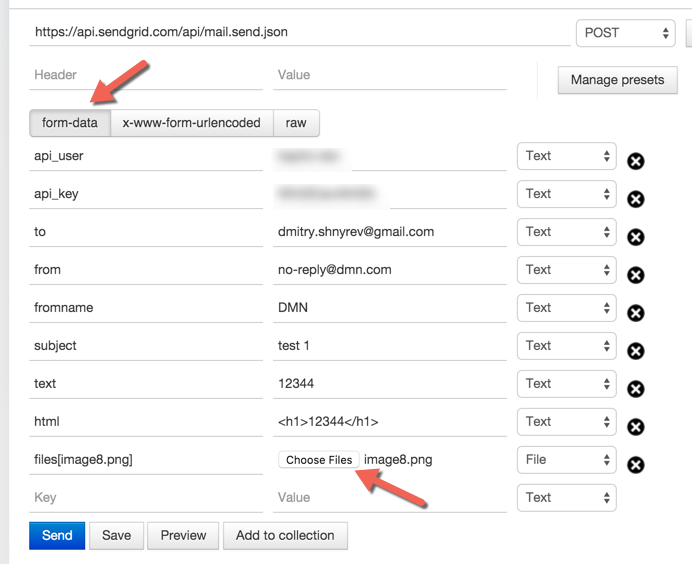
Task: Remove the fromname row via X icon
Action: pos(636,313)
